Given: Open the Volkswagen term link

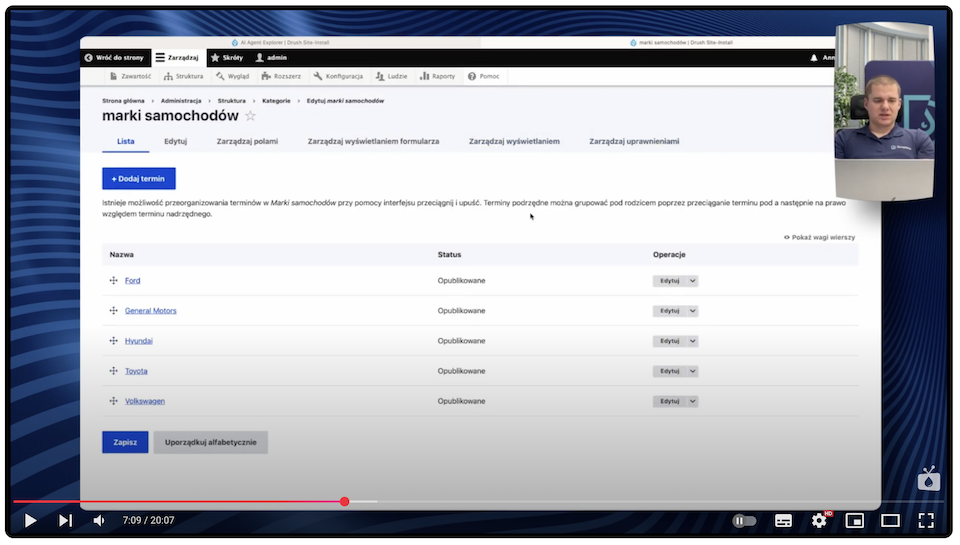Looking at the screenshot, I should tap(144, 401).
